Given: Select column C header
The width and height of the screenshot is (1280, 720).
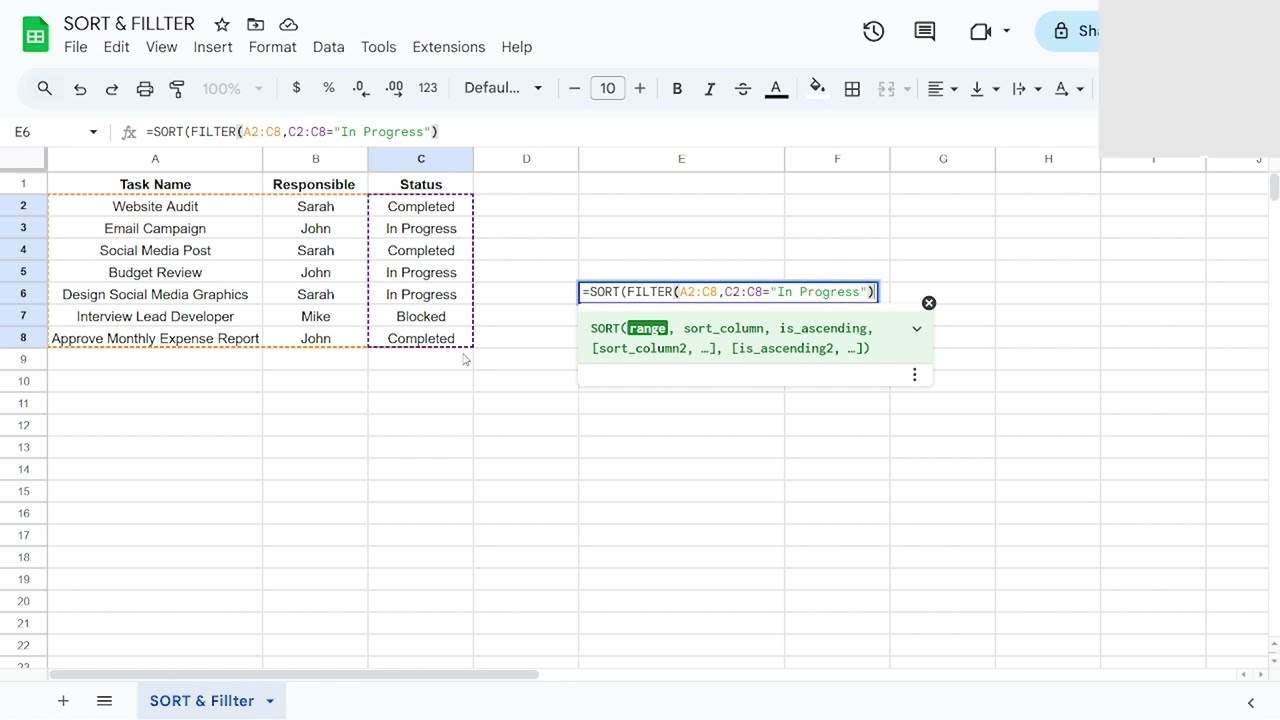Looking at the screenshot, I should coord(421,159).
